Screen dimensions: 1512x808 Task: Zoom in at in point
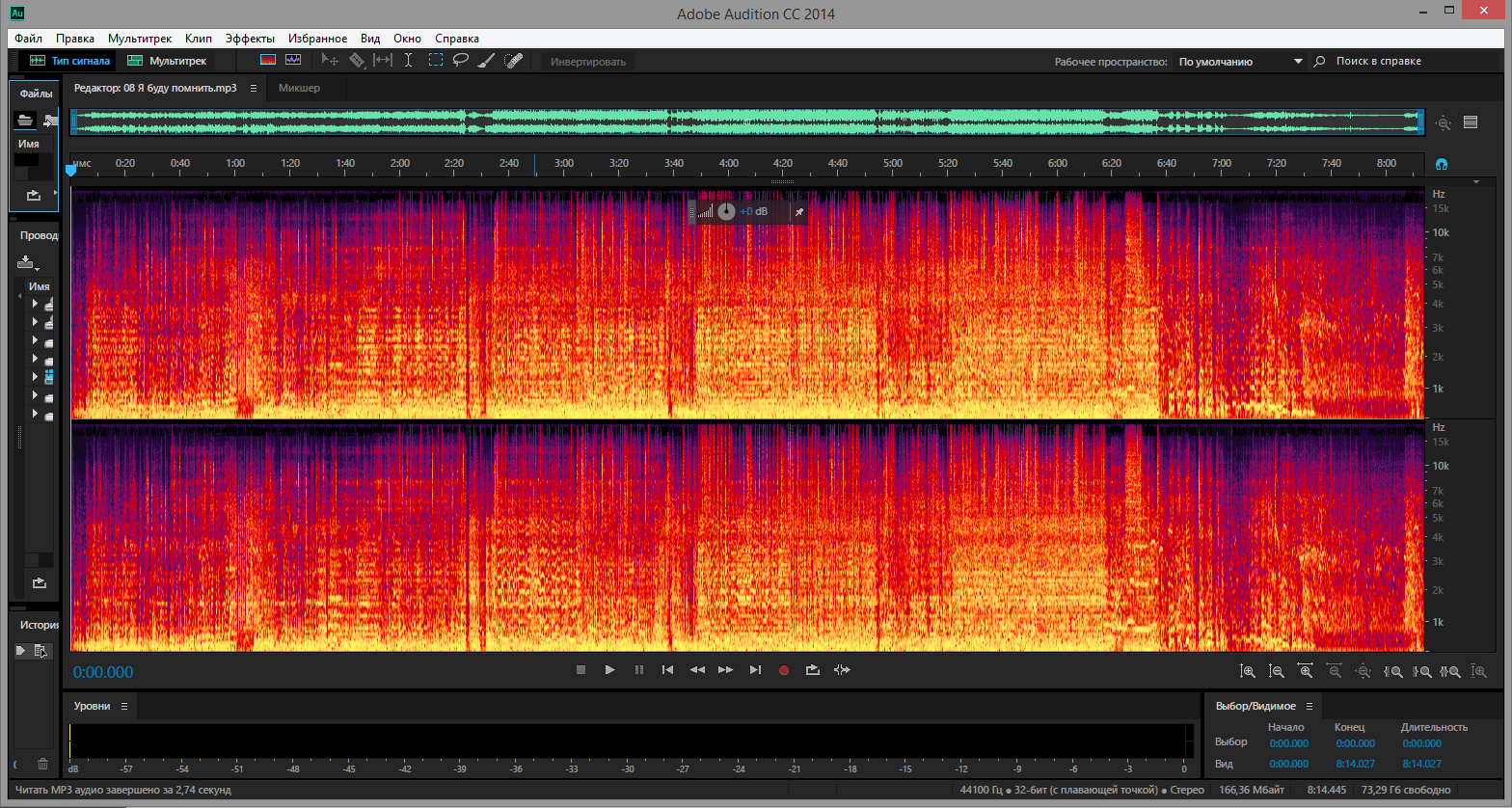click(x=1392, y=671)
